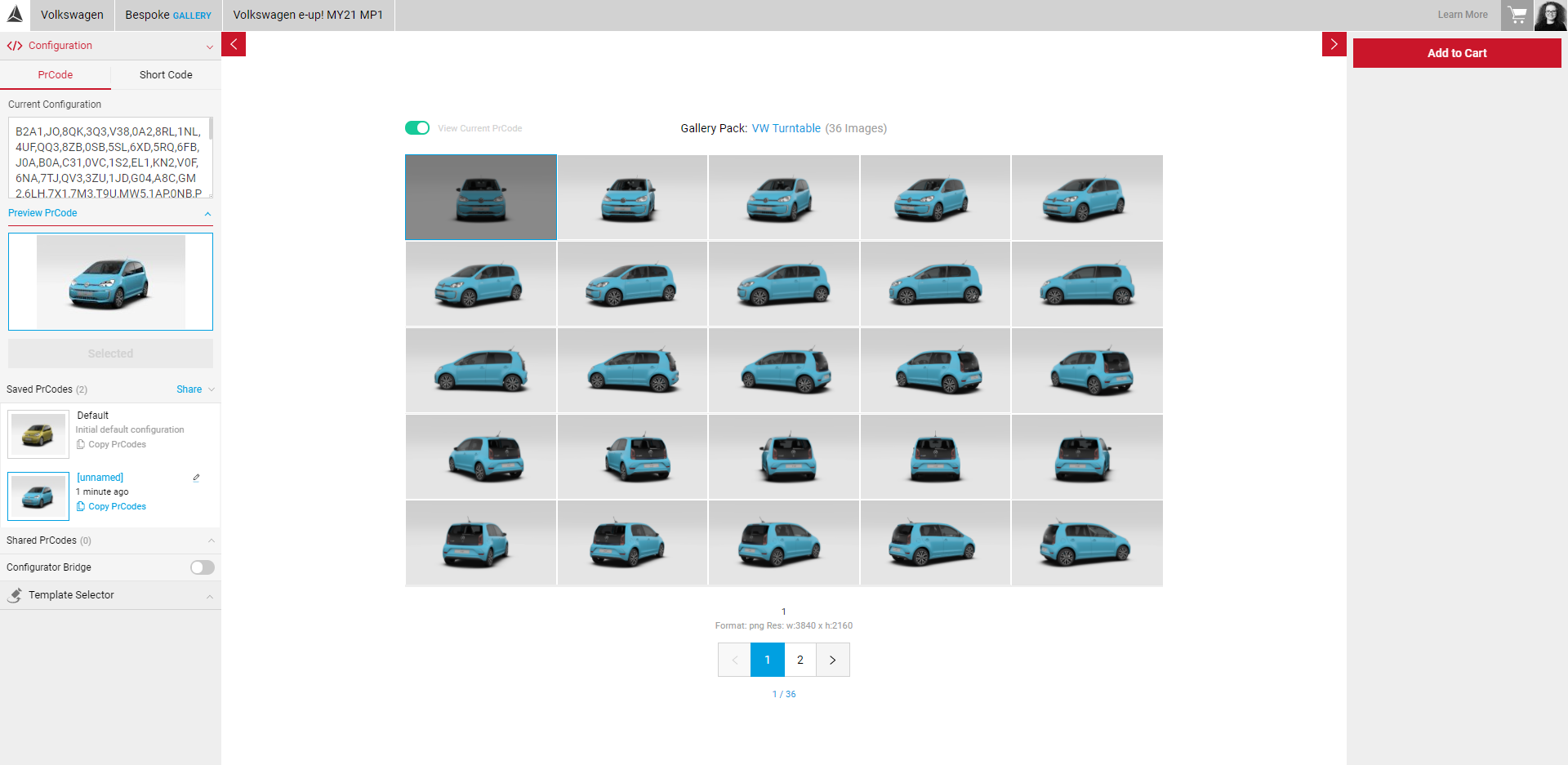The height and width of the screenshot is (765, 1568).
Task: Select the last image in third gallery row
Action: pos(1087,370)
